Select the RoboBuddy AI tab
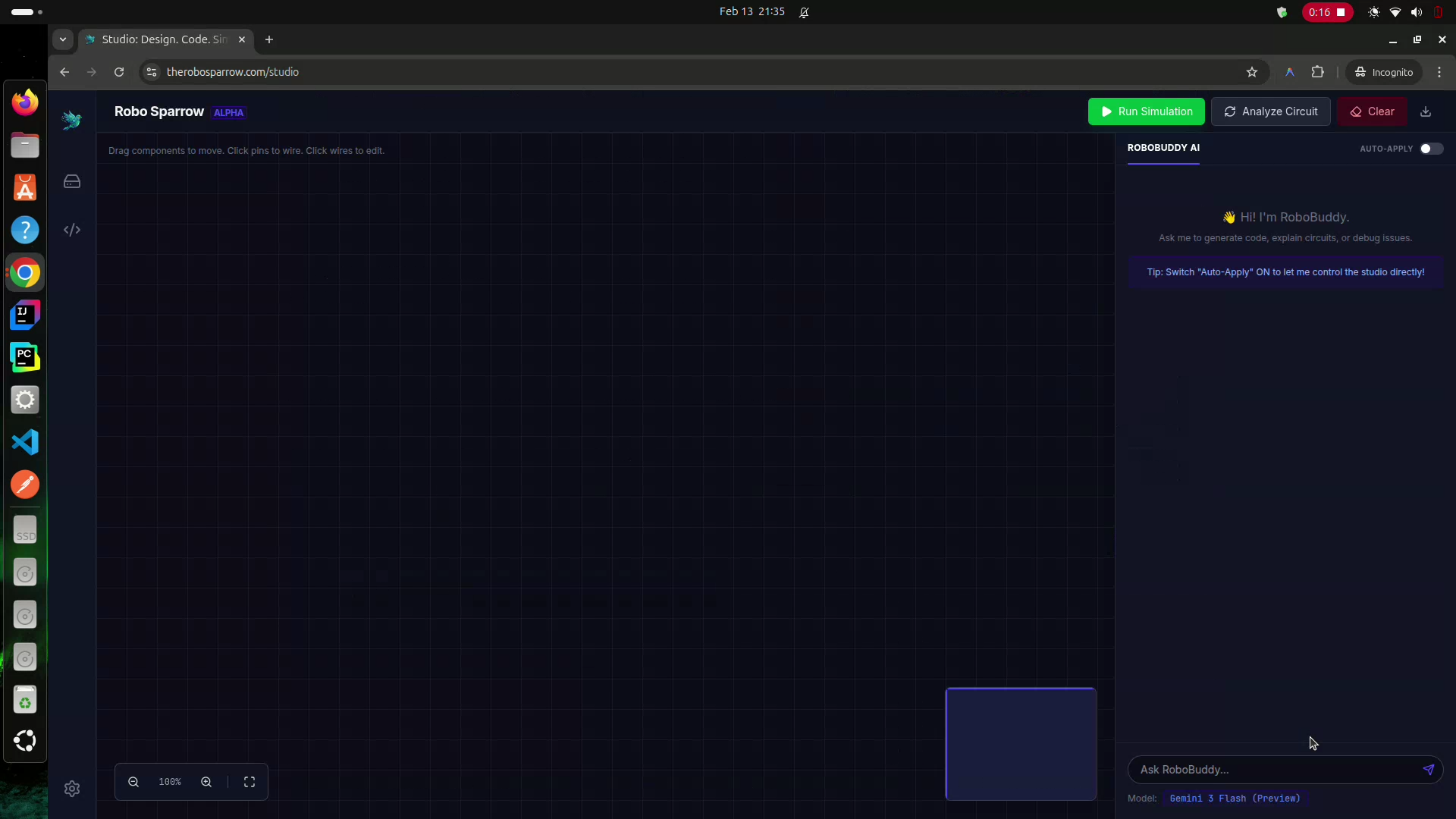 [1163, 148]
